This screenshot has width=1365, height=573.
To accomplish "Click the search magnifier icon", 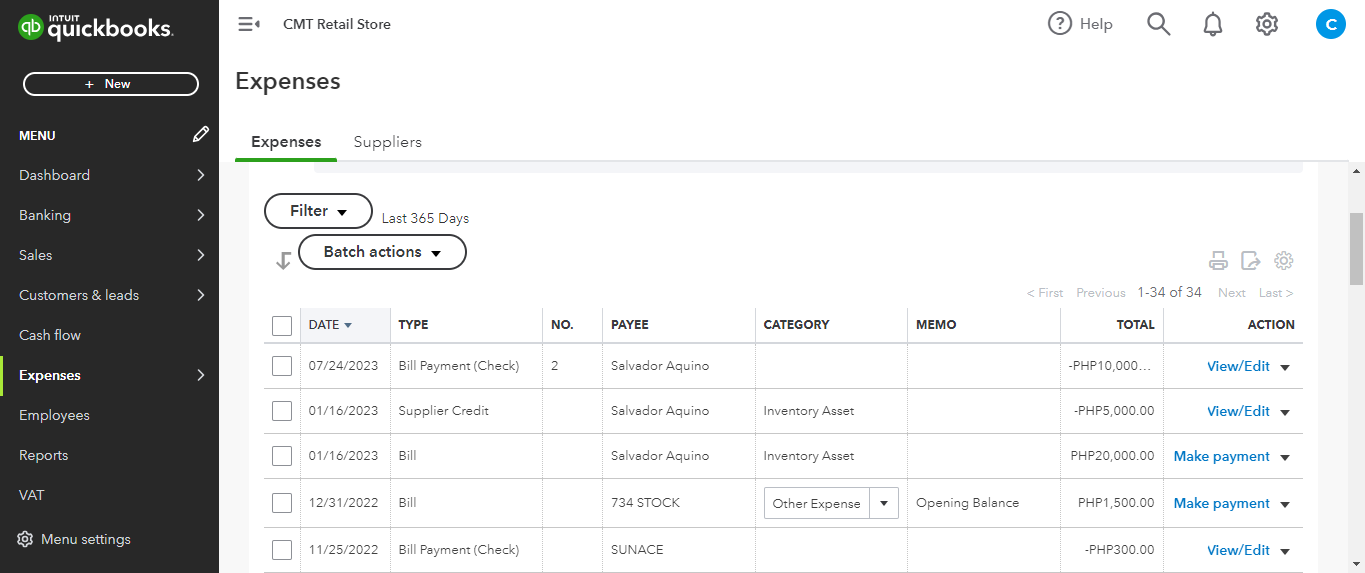I will click(x=1158, y=24).
